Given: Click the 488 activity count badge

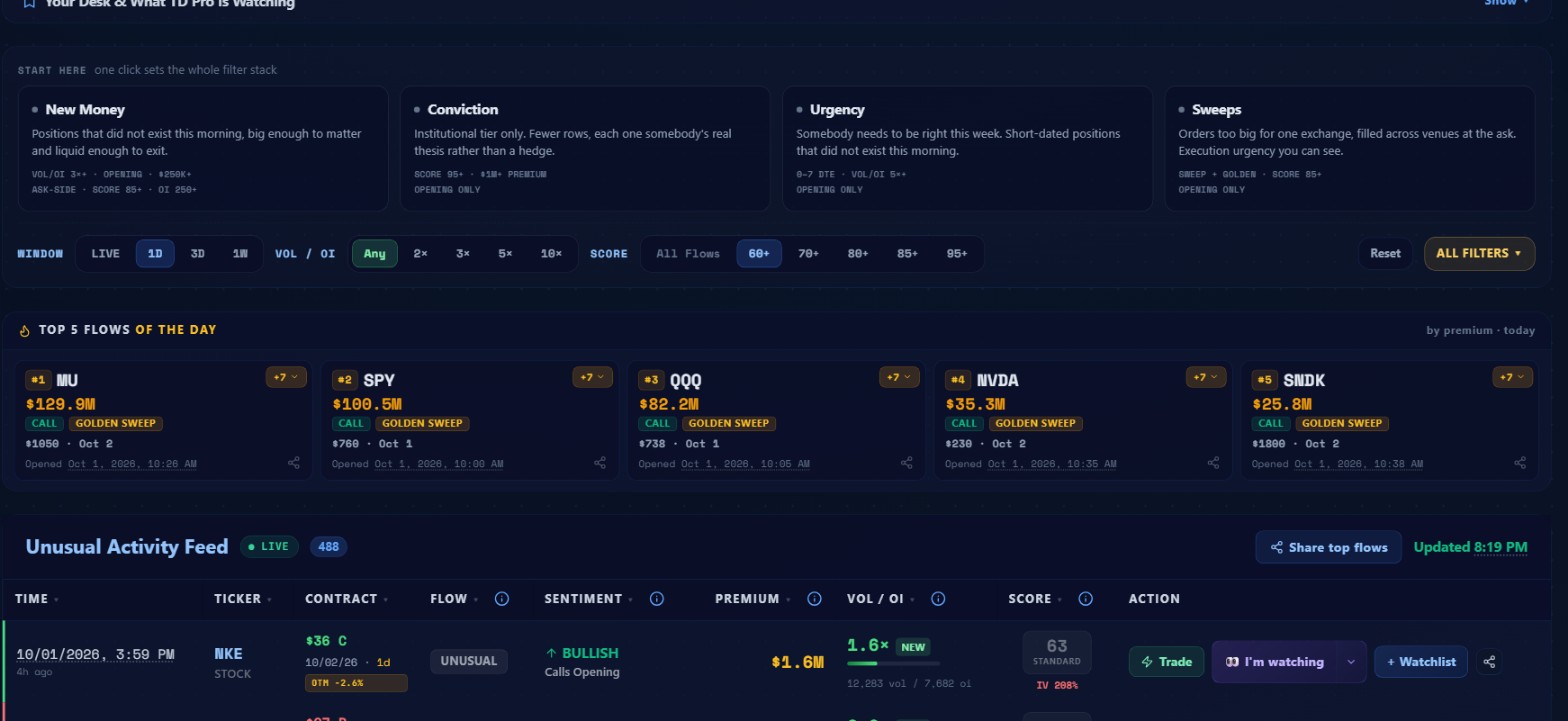Looking at the screenshot, I should point(328,547).
